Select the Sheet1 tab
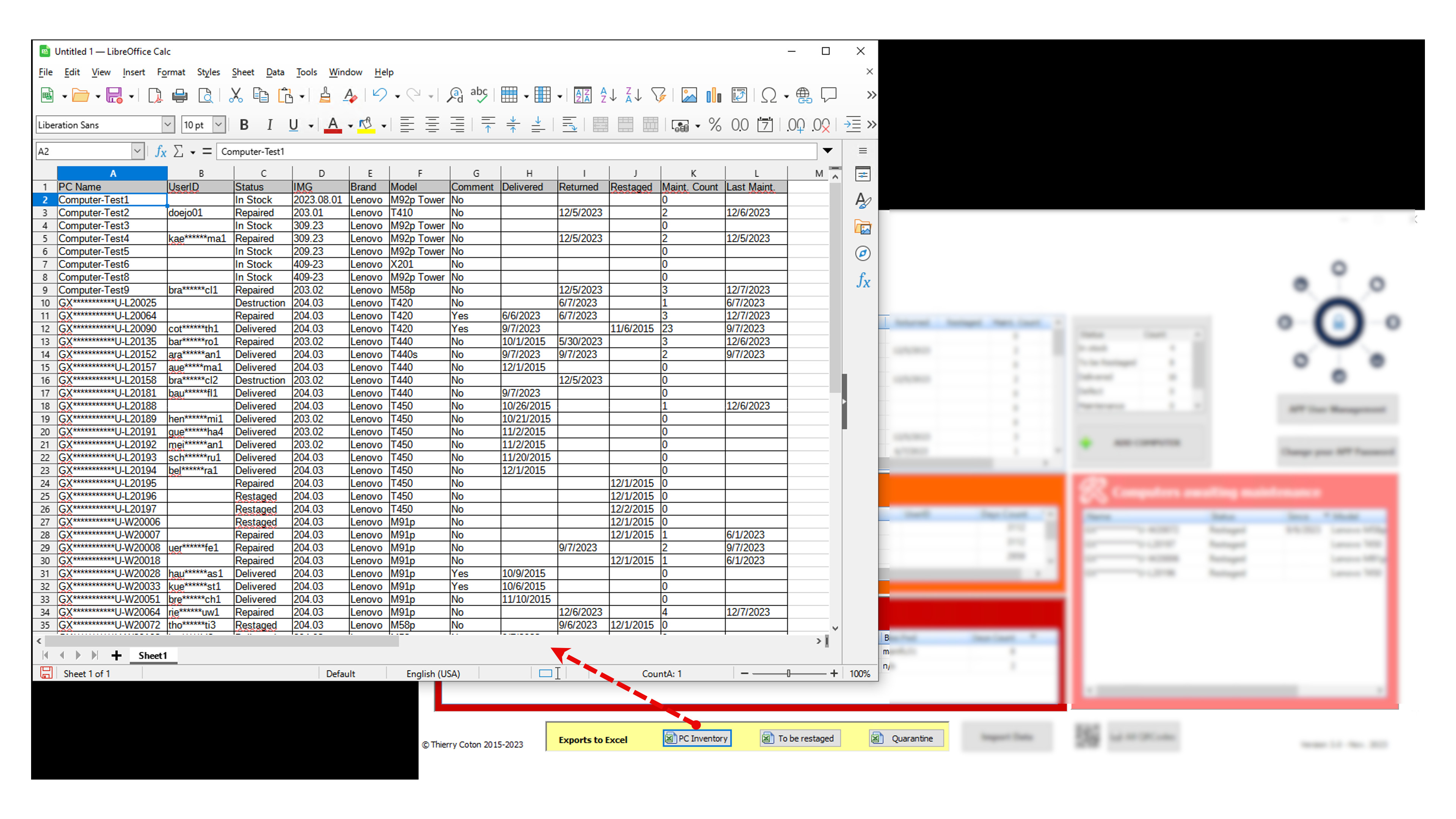This screenshot has height=819, width=1456. pos(152,656)
